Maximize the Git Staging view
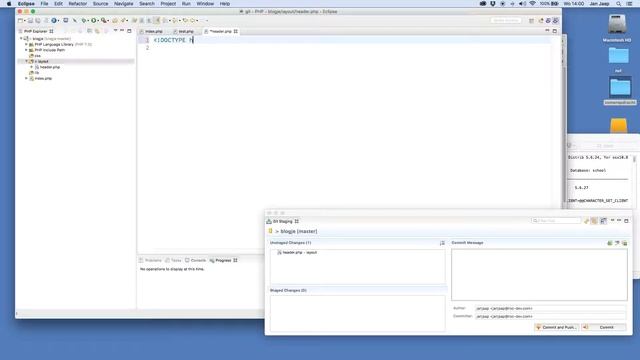 (627, 220)
